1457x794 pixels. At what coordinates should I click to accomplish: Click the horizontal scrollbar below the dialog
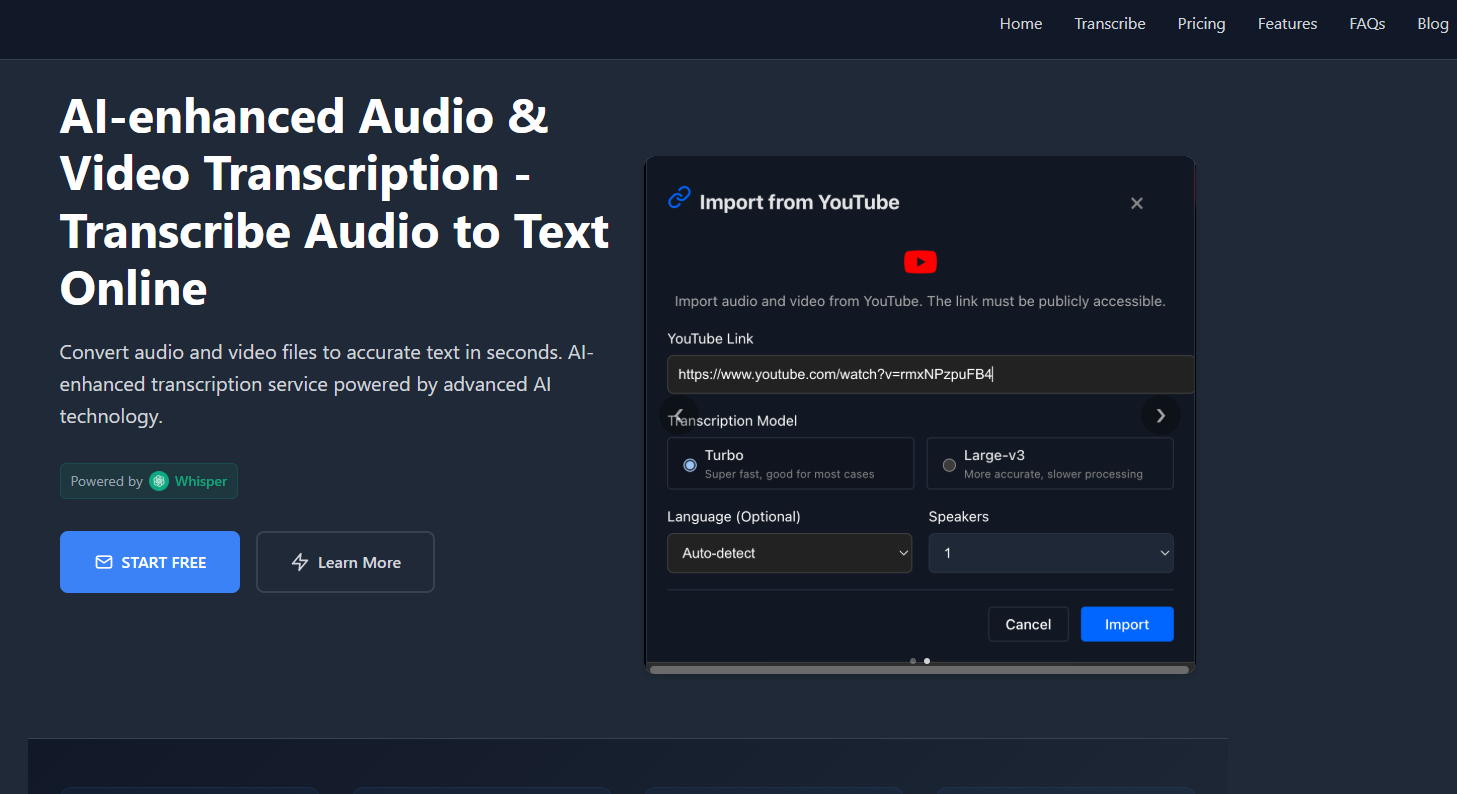point(918,670)
